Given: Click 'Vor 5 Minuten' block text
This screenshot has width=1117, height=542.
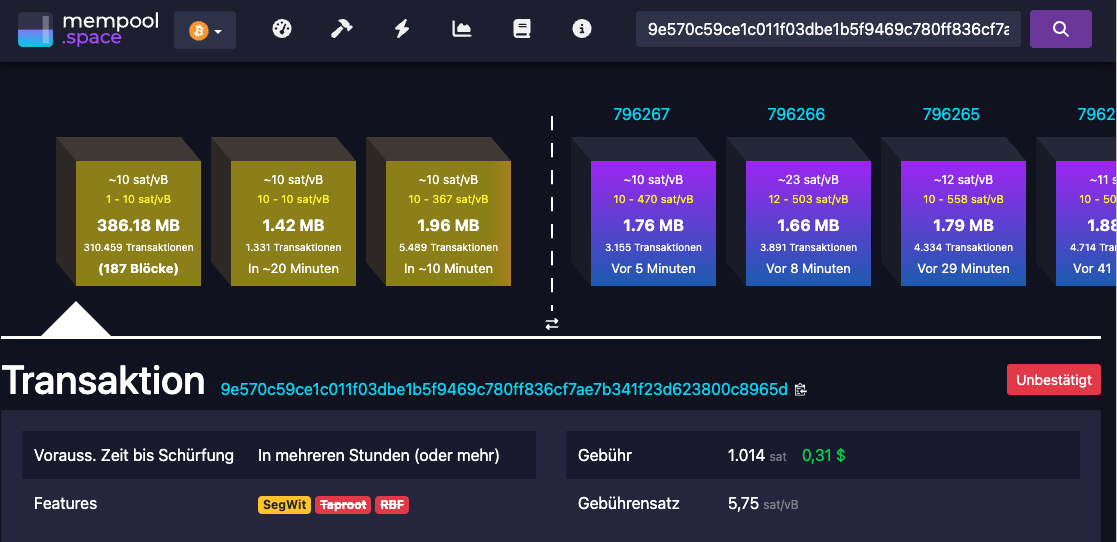Looking at the screenshot, I should click(x=653, y=269).
